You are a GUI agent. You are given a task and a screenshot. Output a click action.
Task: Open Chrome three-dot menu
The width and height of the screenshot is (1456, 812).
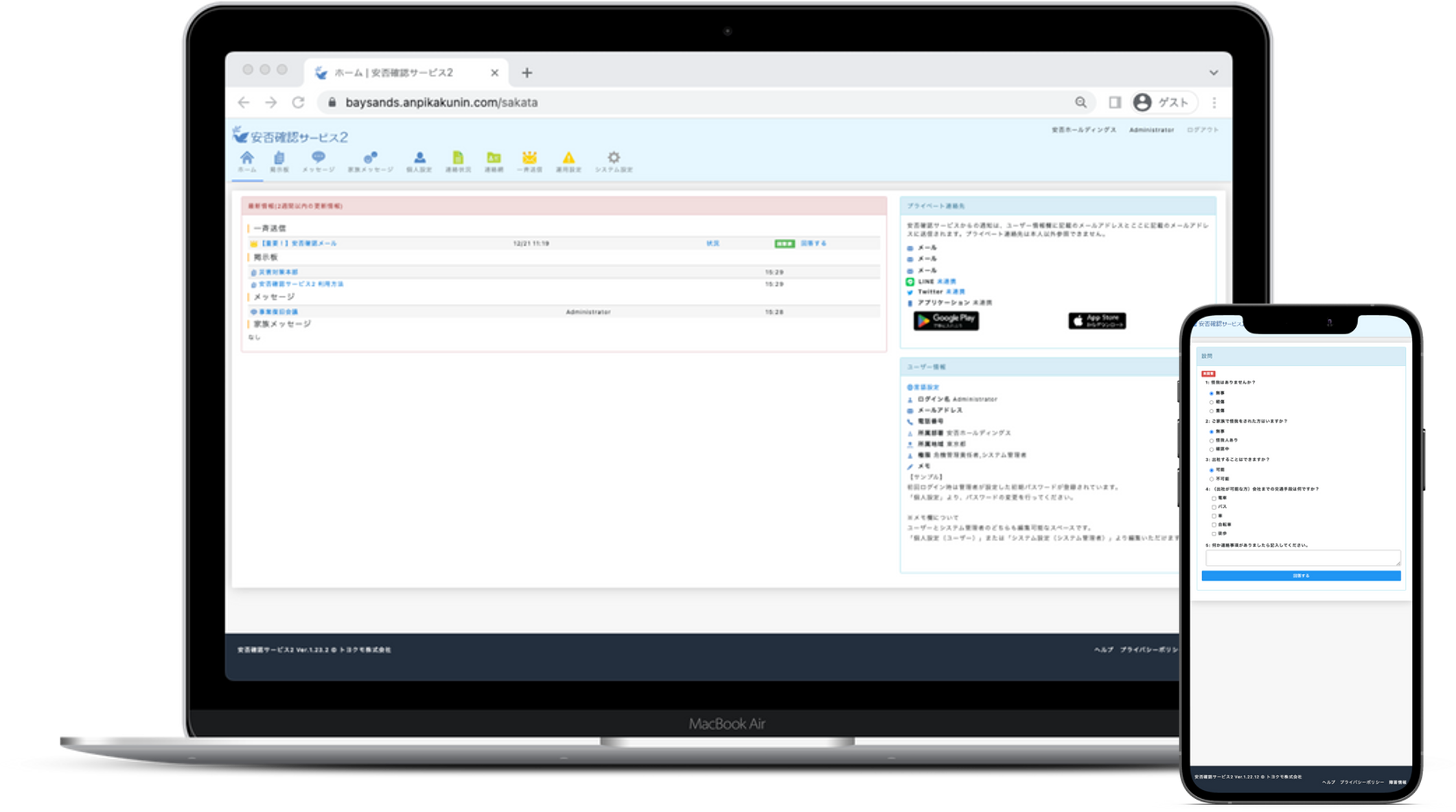point(1214,102)
